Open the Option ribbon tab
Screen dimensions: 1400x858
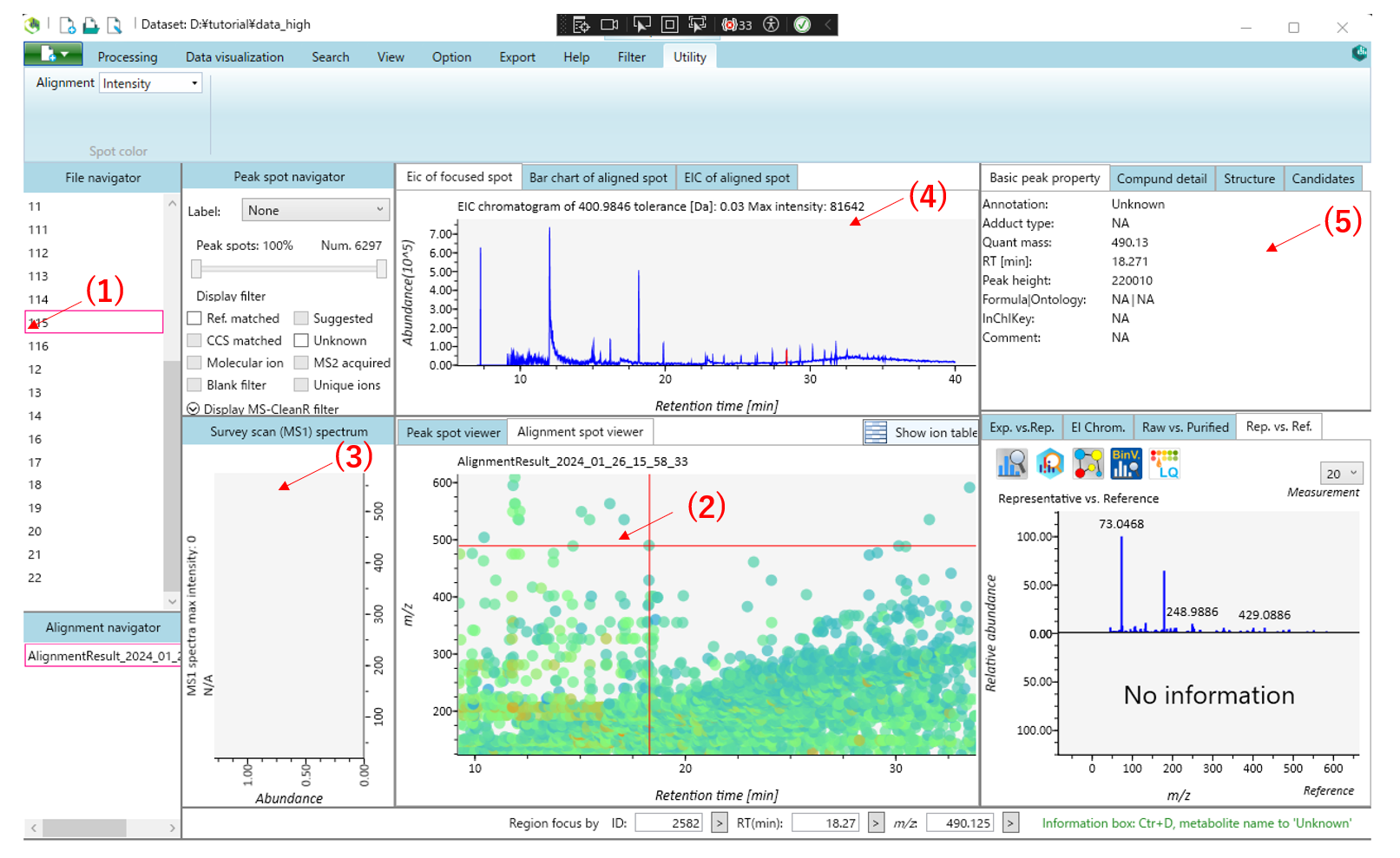tap(451, 57)
